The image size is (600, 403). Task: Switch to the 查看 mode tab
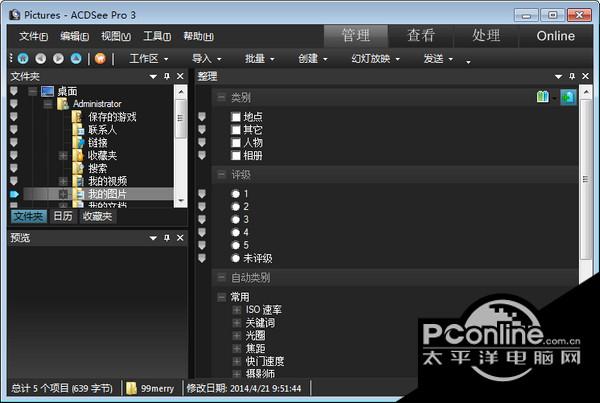click(x=421, y=36)
